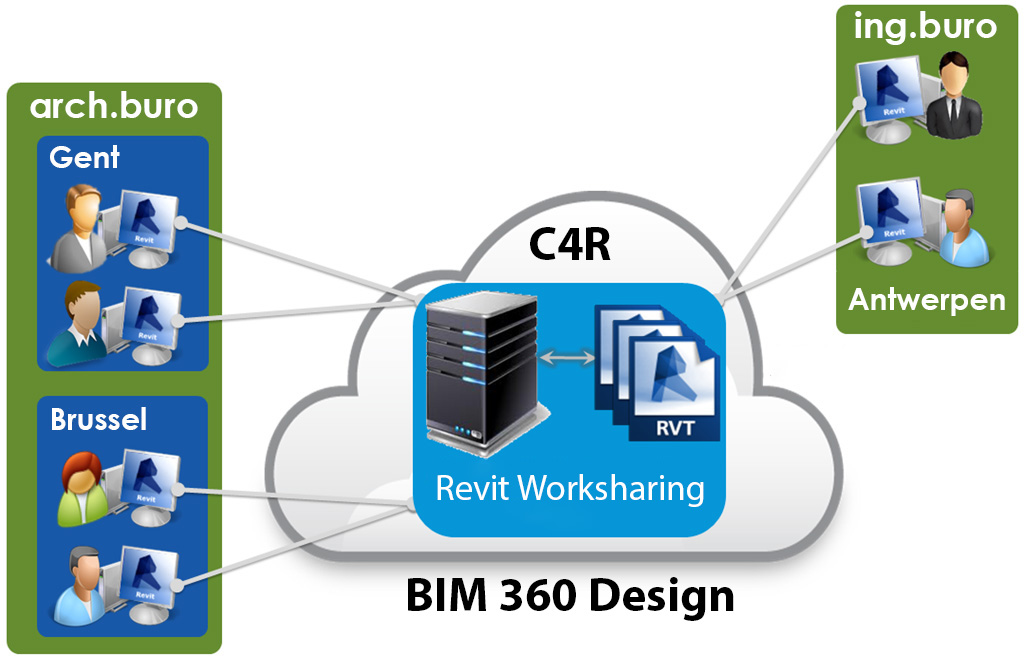Click the "BIM 360 Design" caption
Screen dimensions: 1024x656
(570, 596)
